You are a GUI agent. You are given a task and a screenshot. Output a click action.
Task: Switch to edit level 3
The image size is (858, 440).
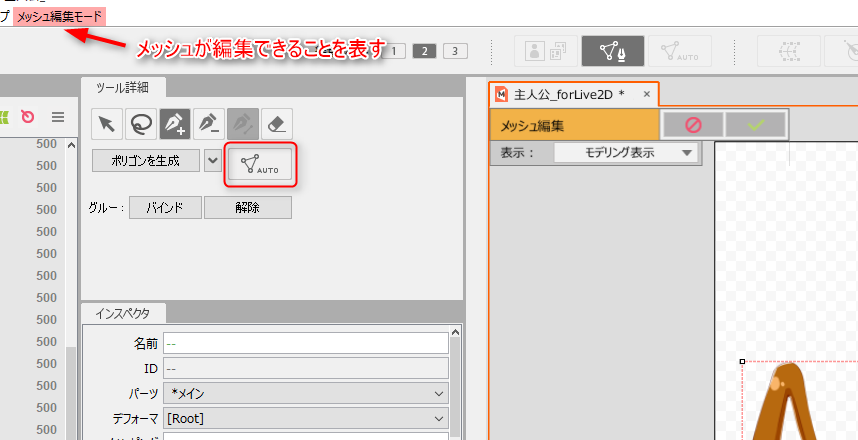click(x=455, y=51)
